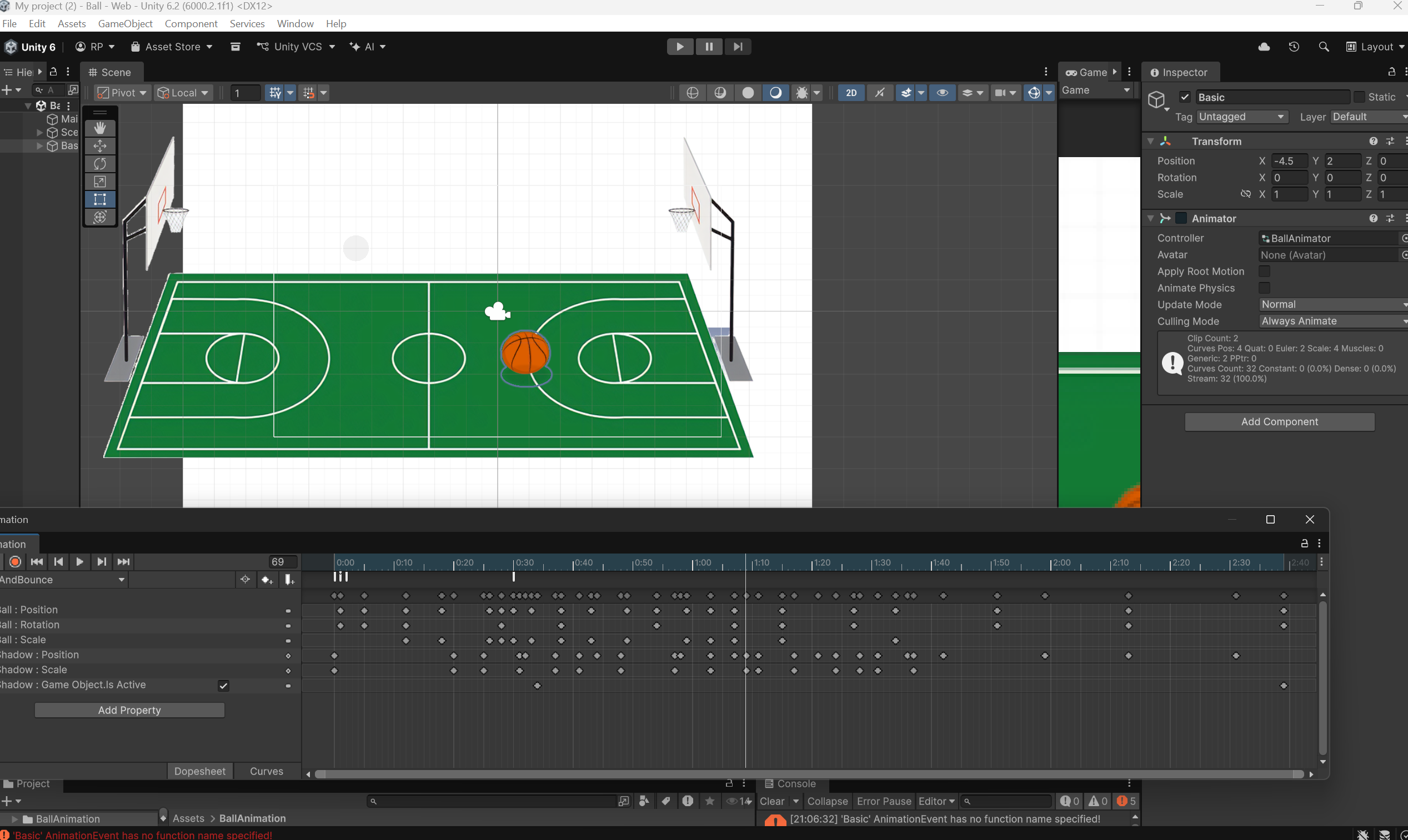1408x840 pixels.
Task: Select the Rotate tool
Action: click(x=100, y=164)
